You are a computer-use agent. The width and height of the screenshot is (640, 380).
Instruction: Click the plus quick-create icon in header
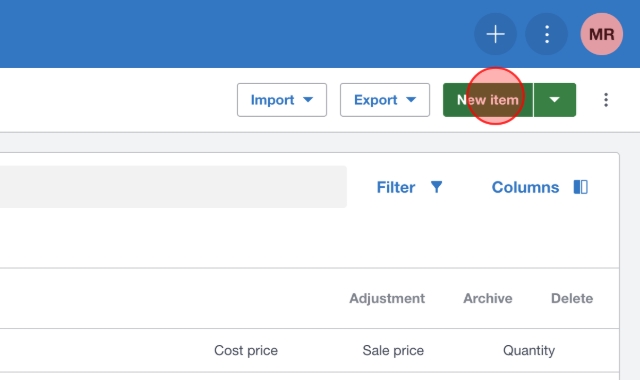coord(495,34)
